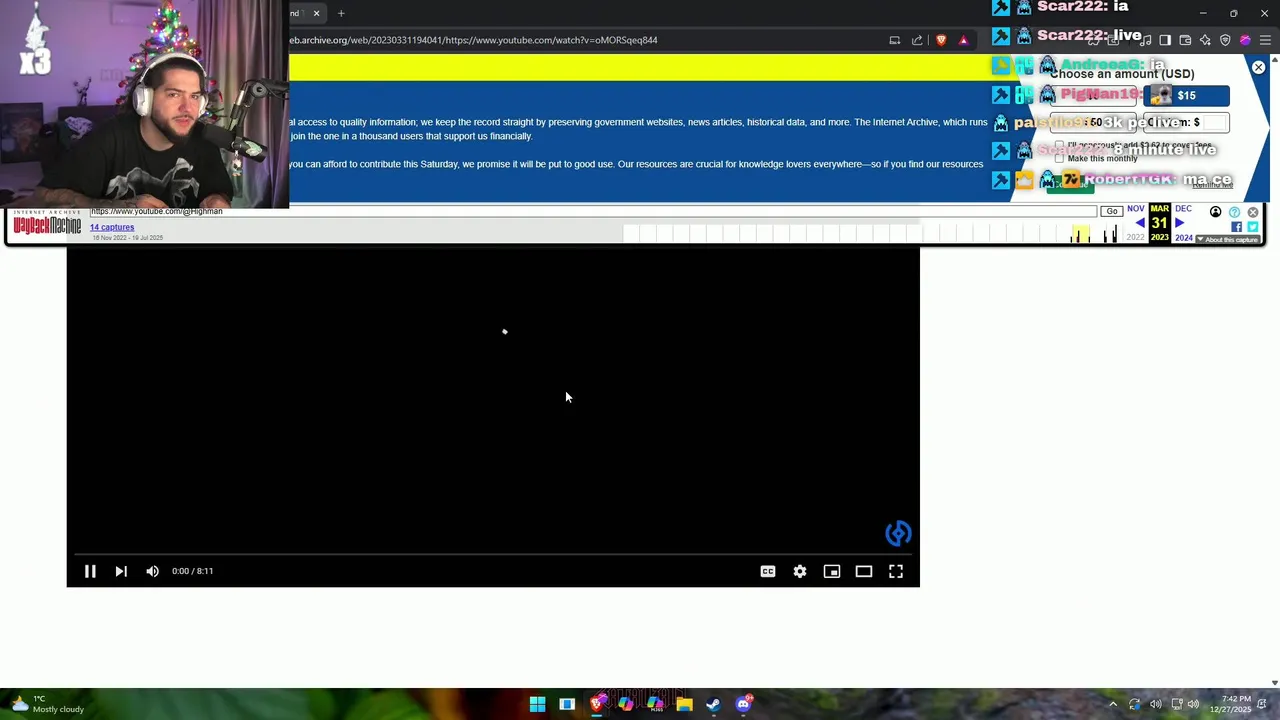Select the $15 donation amount
The image size is (1280, 720).
point(1186,95)
